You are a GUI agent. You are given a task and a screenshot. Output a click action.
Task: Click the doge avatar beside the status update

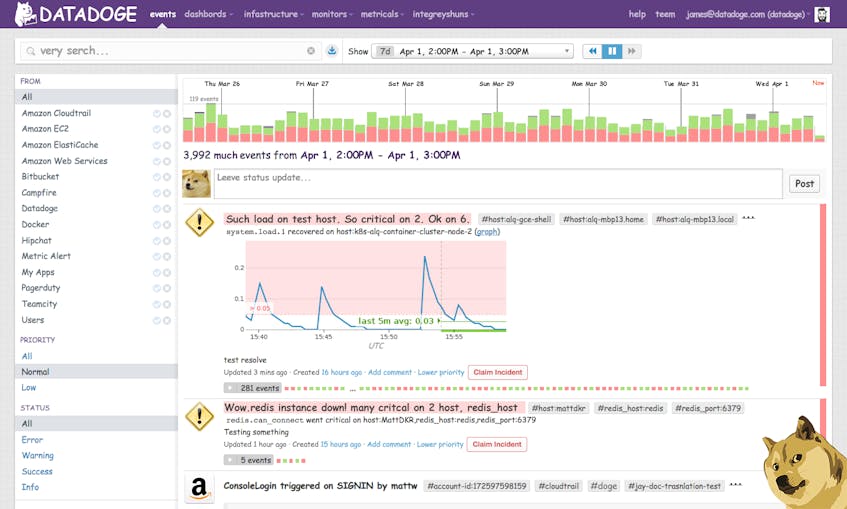point(196,183)
